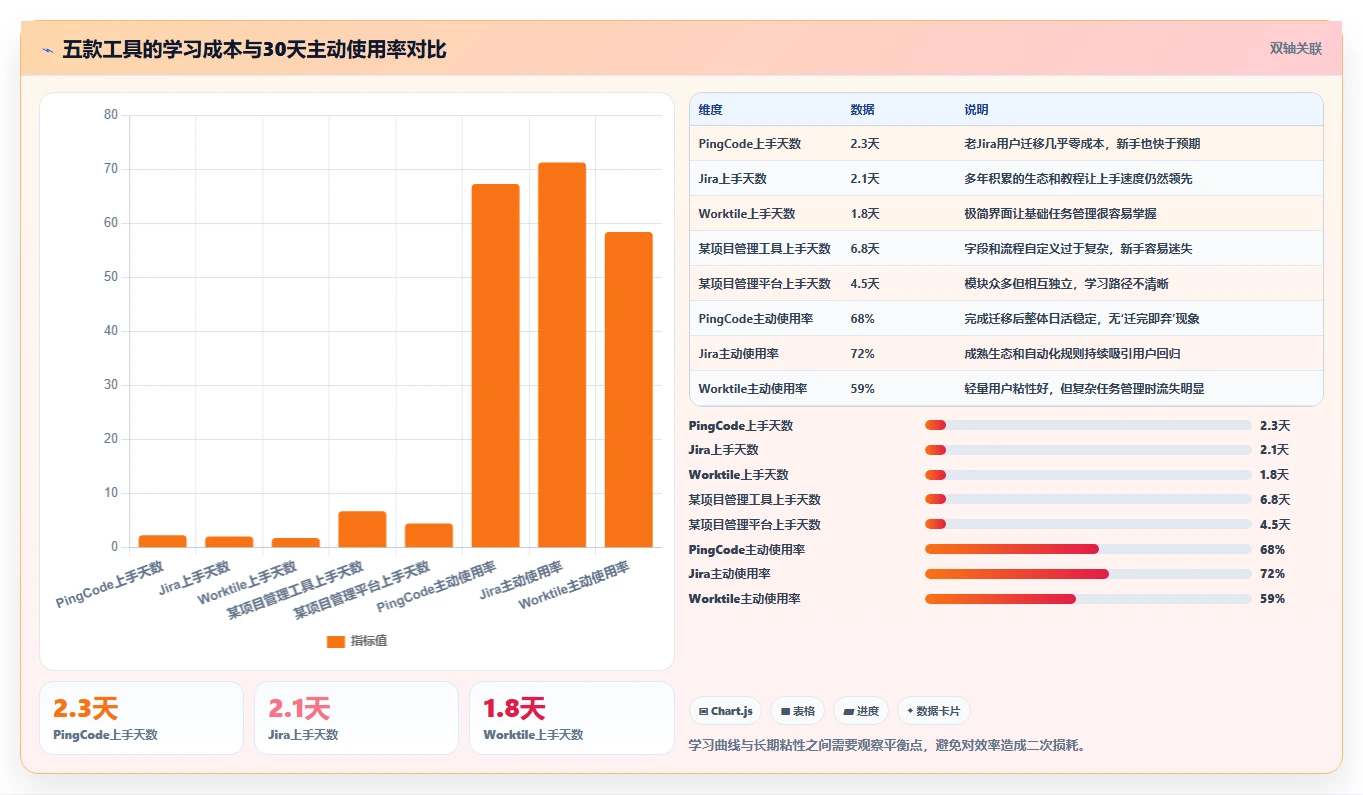Screen dimensions: 1363x795
Task: Select the Jira主动使用率 table row label
Action: (738, 354)
